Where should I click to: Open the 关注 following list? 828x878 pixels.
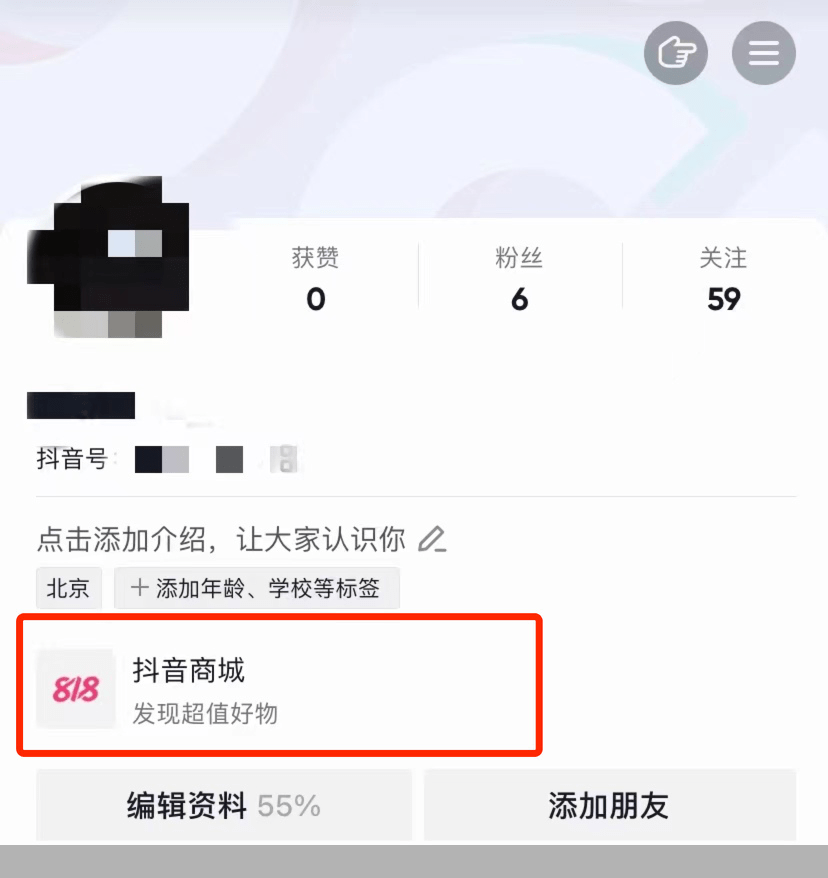coord(723,278)
